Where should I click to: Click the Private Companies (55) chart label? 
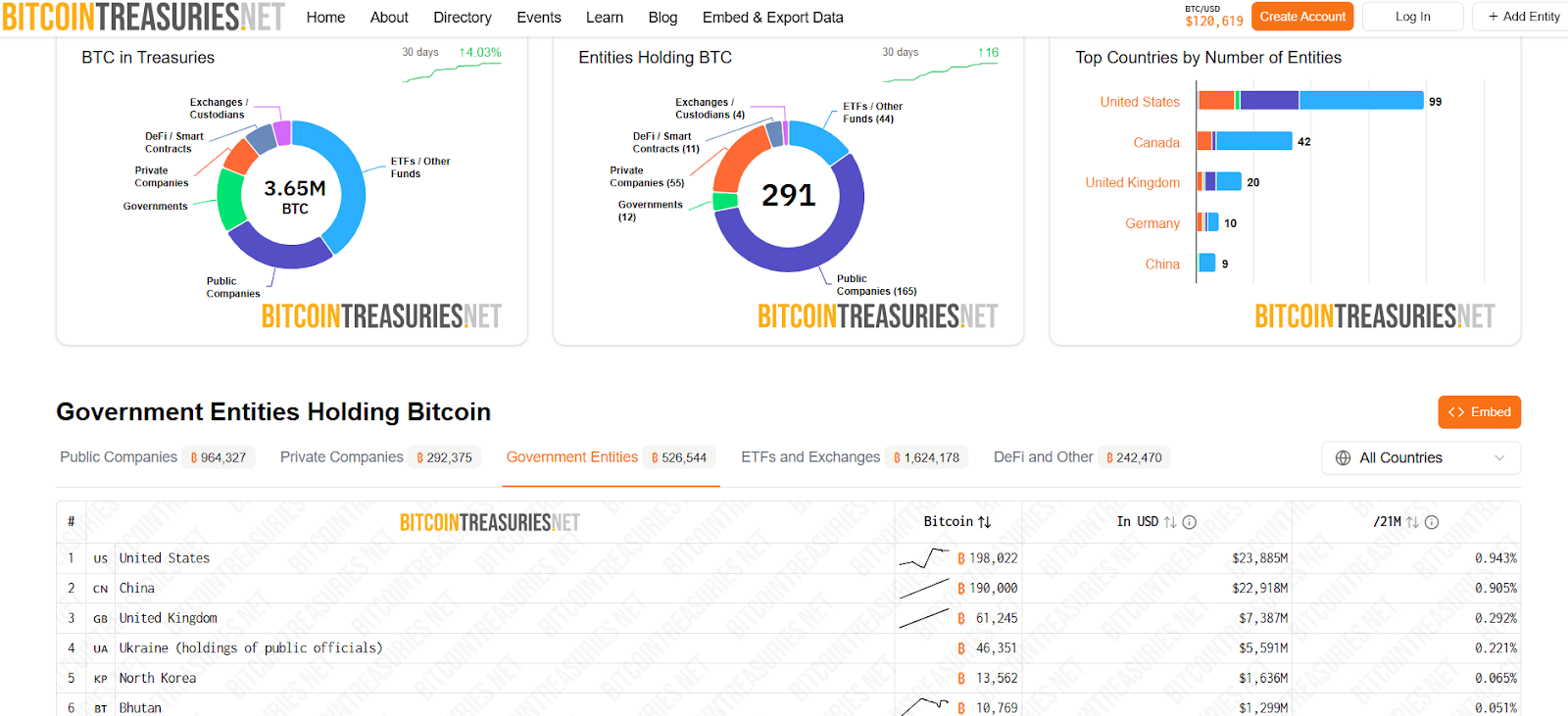647,176
